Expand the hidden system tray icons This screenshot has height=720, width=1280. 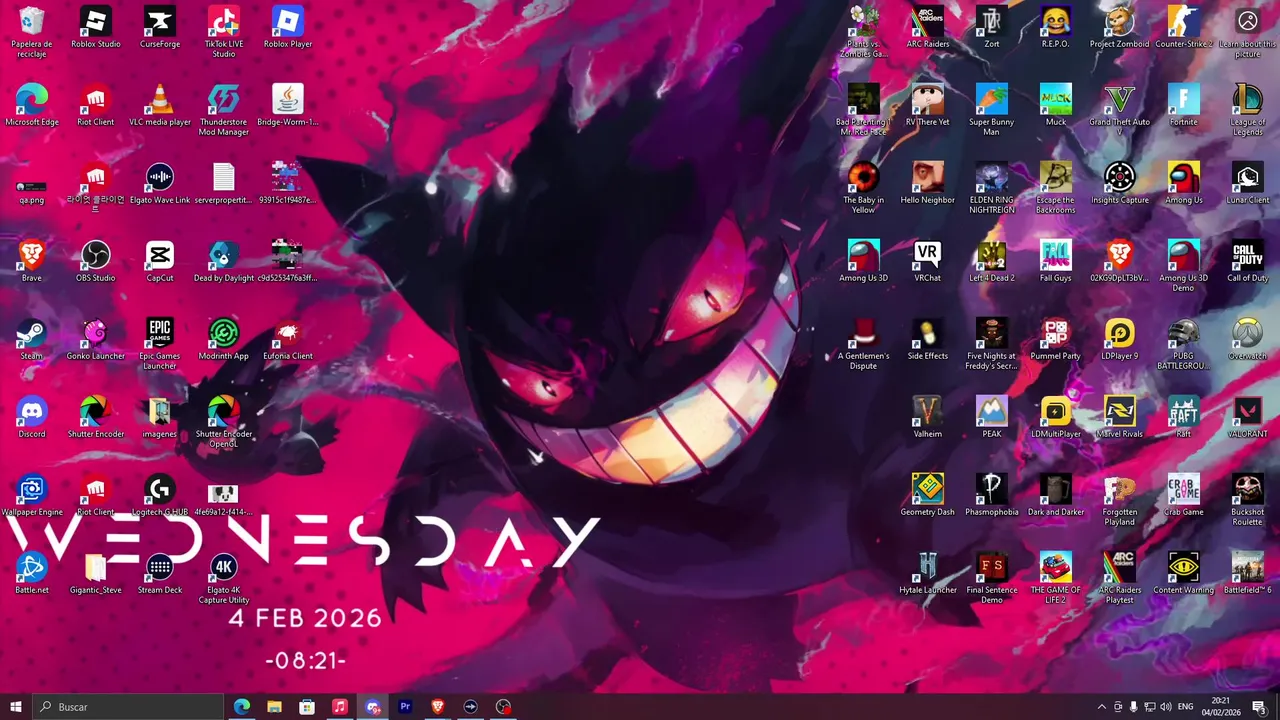tap(1102, 707)
